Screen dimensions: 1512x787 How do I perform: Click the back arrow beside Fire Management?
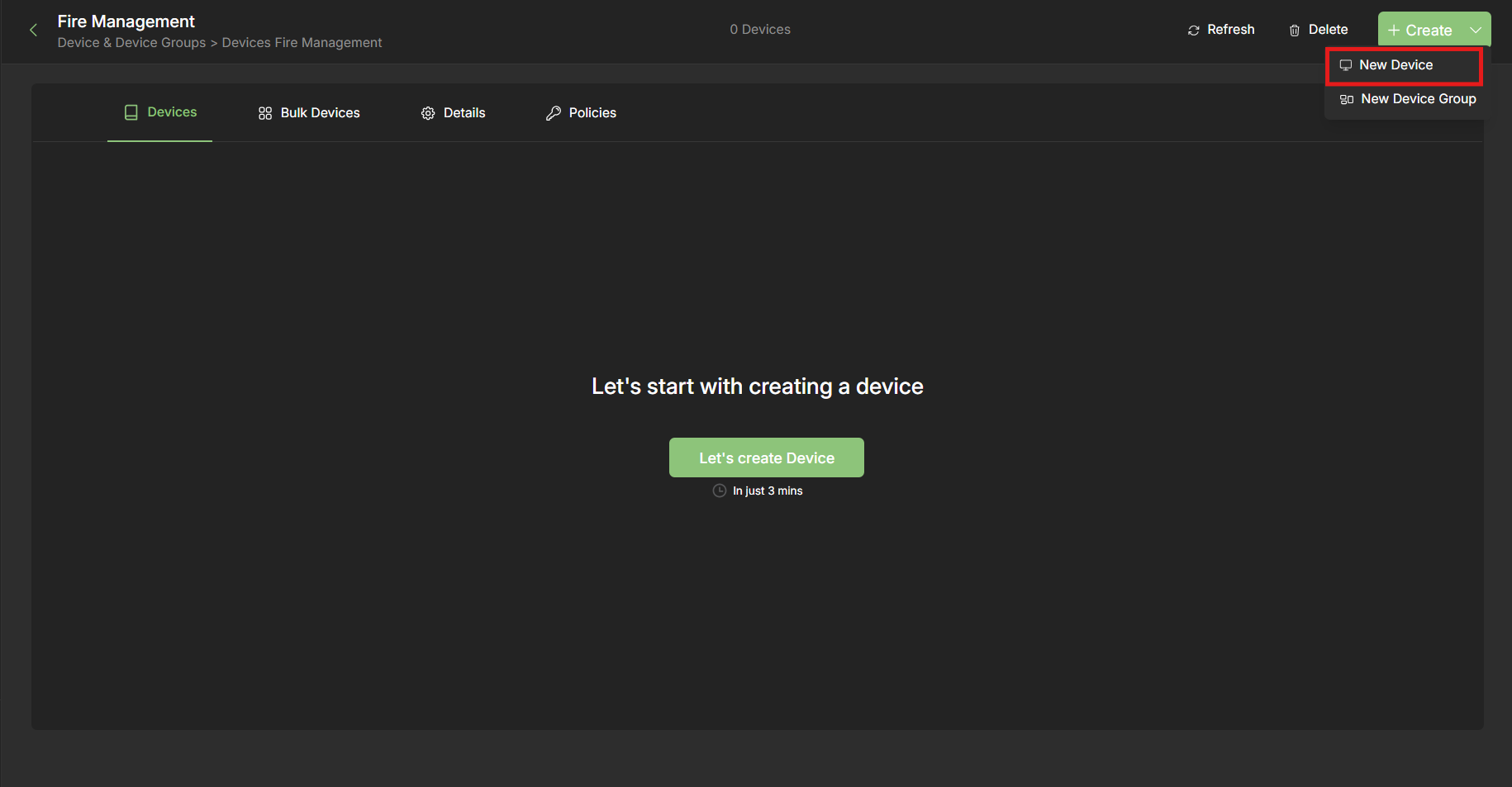32,30
